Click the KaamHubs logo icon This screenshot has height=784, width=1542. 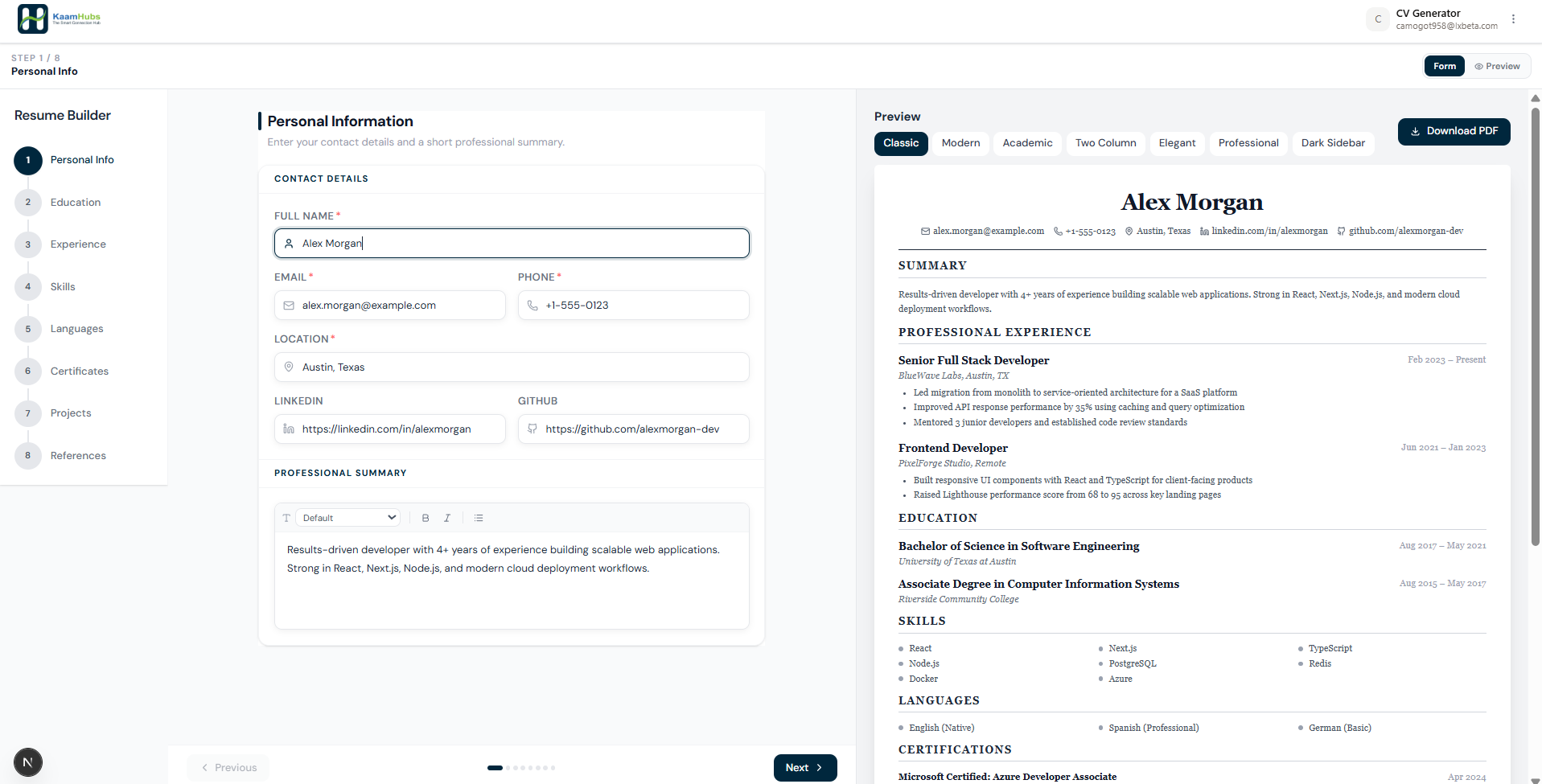coord(33,19)
